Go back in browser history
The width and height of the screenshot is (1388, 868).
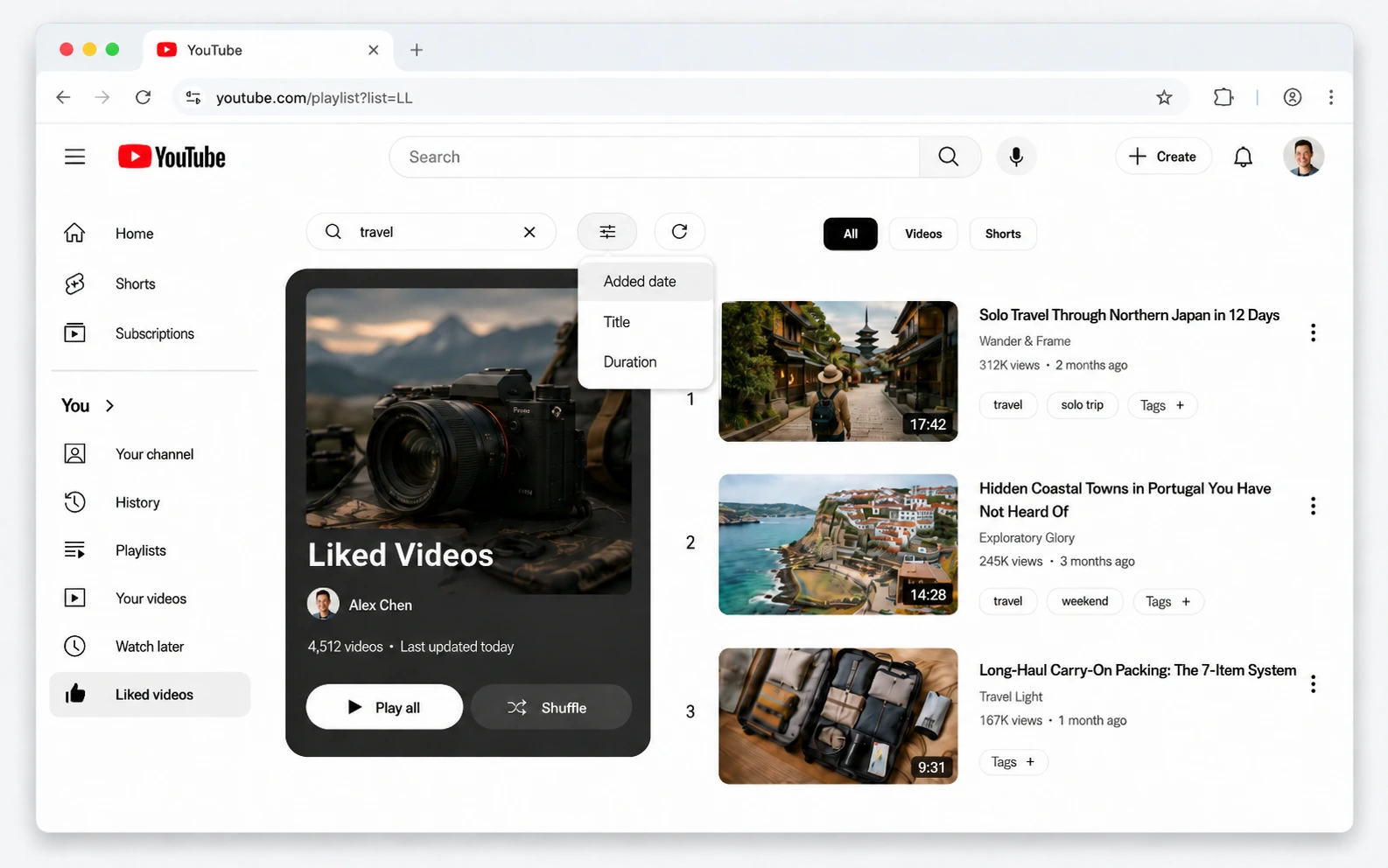(63, 97)
